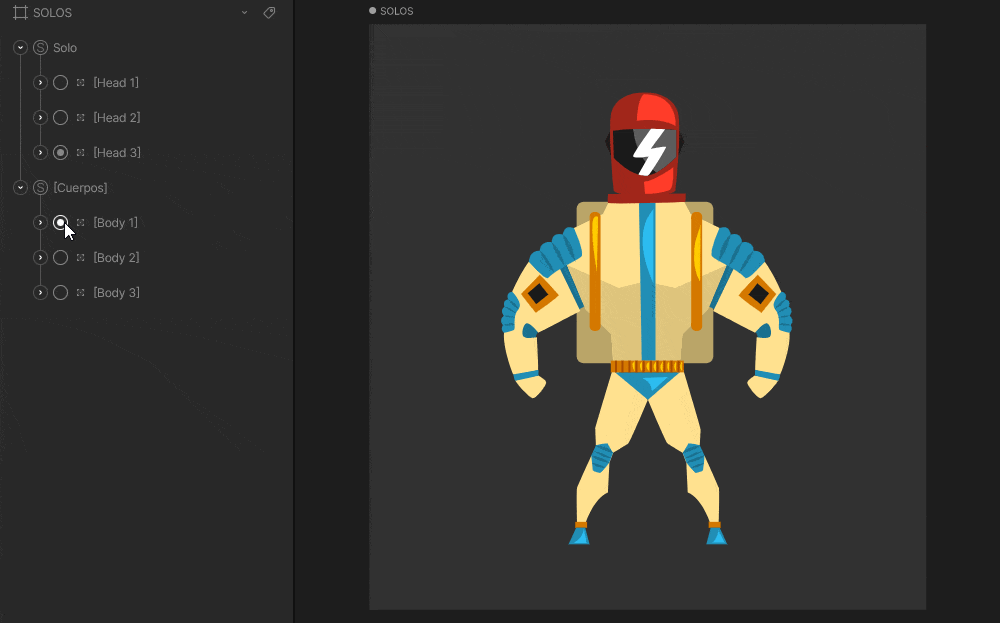Activate the [Body 2] solo radio button
Viewport: 1000px width, 623px height.
tap(61, 258)
